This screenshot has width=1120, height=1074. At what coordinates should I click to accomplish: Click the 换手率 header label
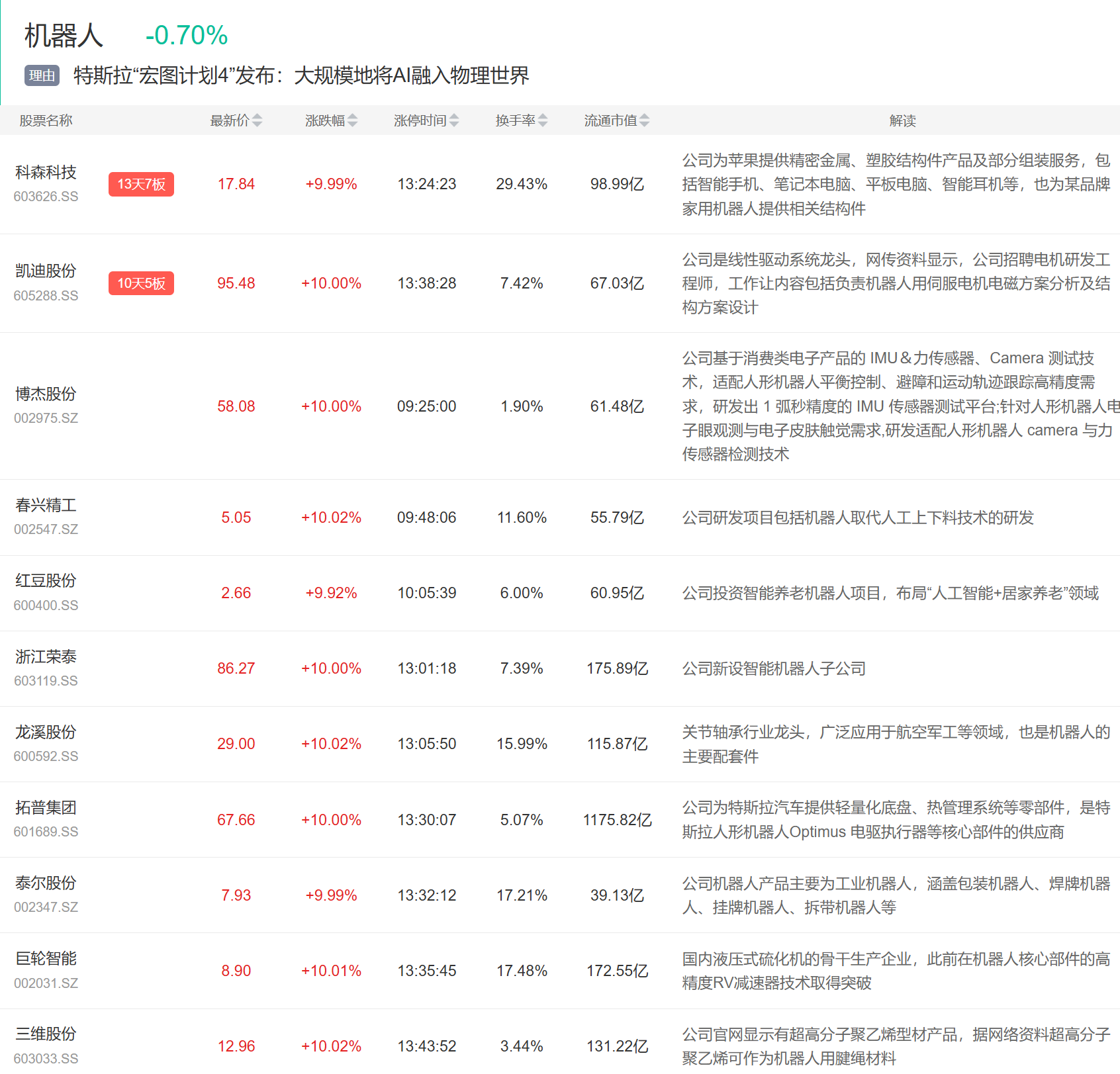point(516,120)
